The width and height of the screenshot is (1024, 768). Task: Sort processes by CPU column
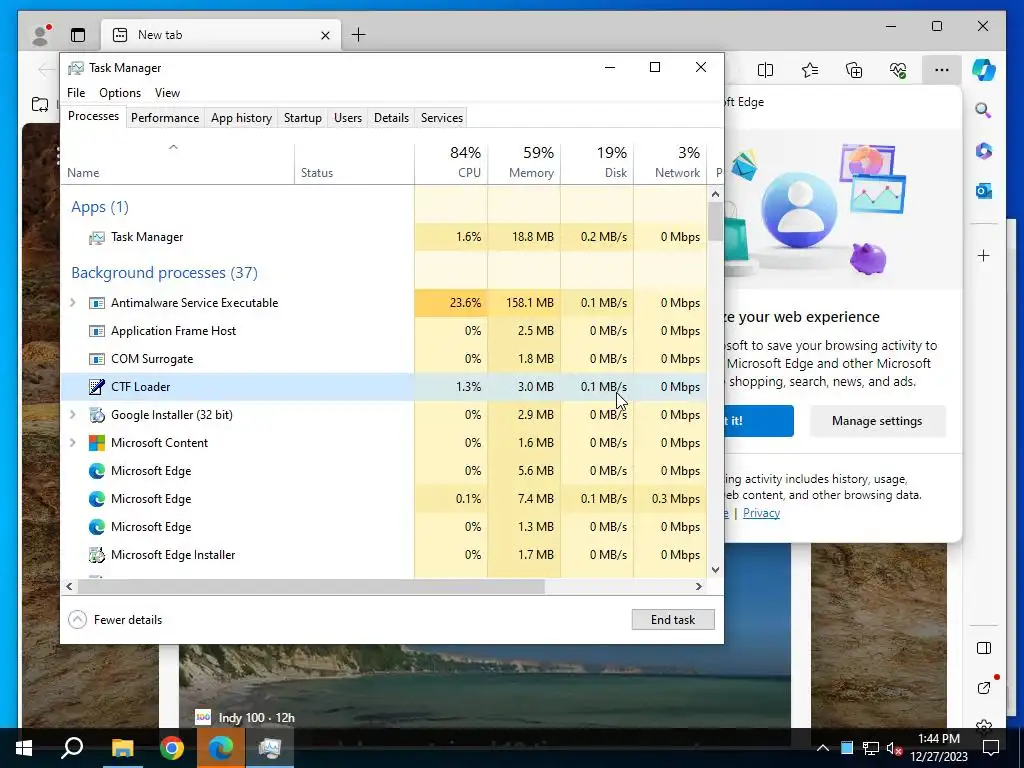tap(451, 163)
